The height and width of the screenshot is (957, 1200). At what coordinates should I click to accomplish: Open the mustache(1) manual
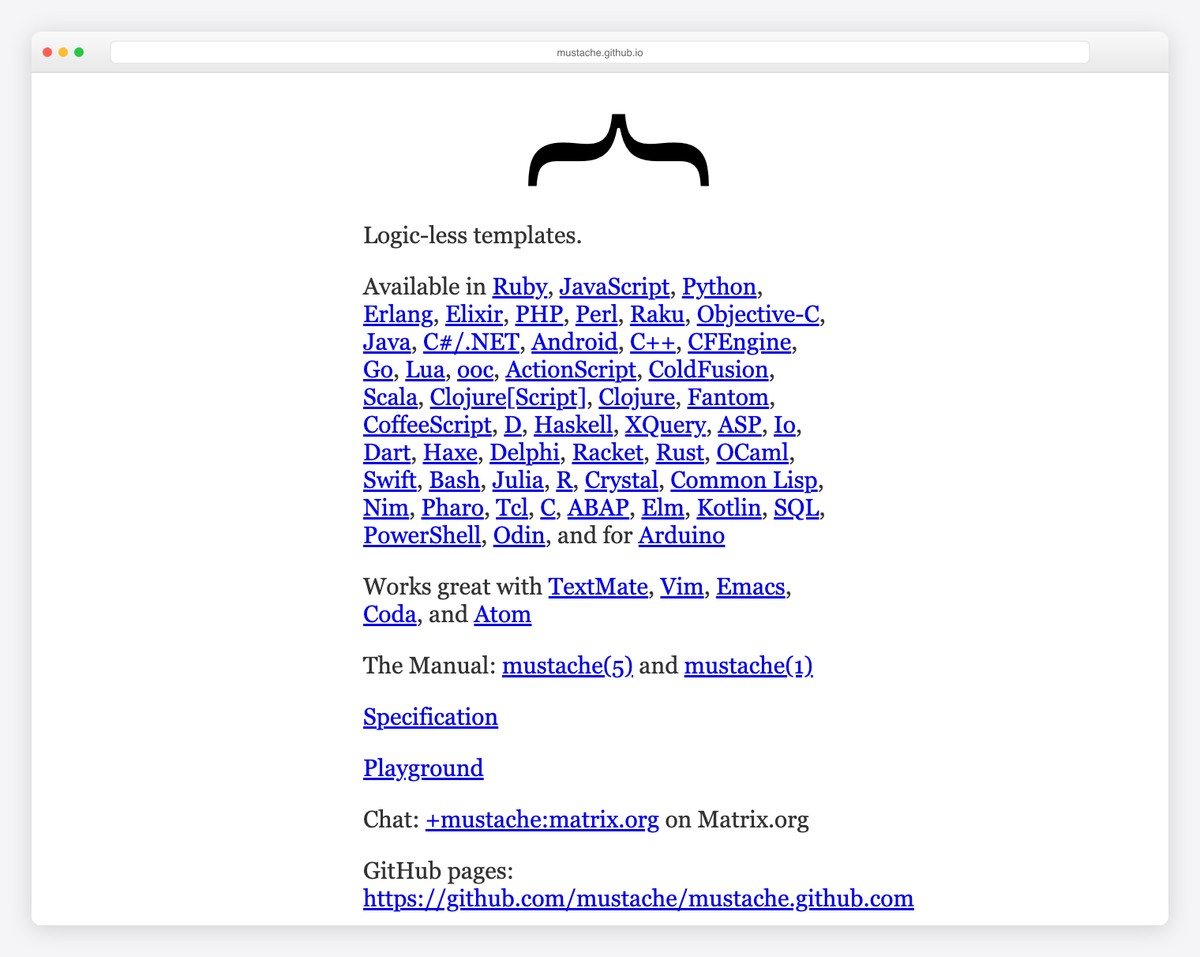[x=748, y=666]
